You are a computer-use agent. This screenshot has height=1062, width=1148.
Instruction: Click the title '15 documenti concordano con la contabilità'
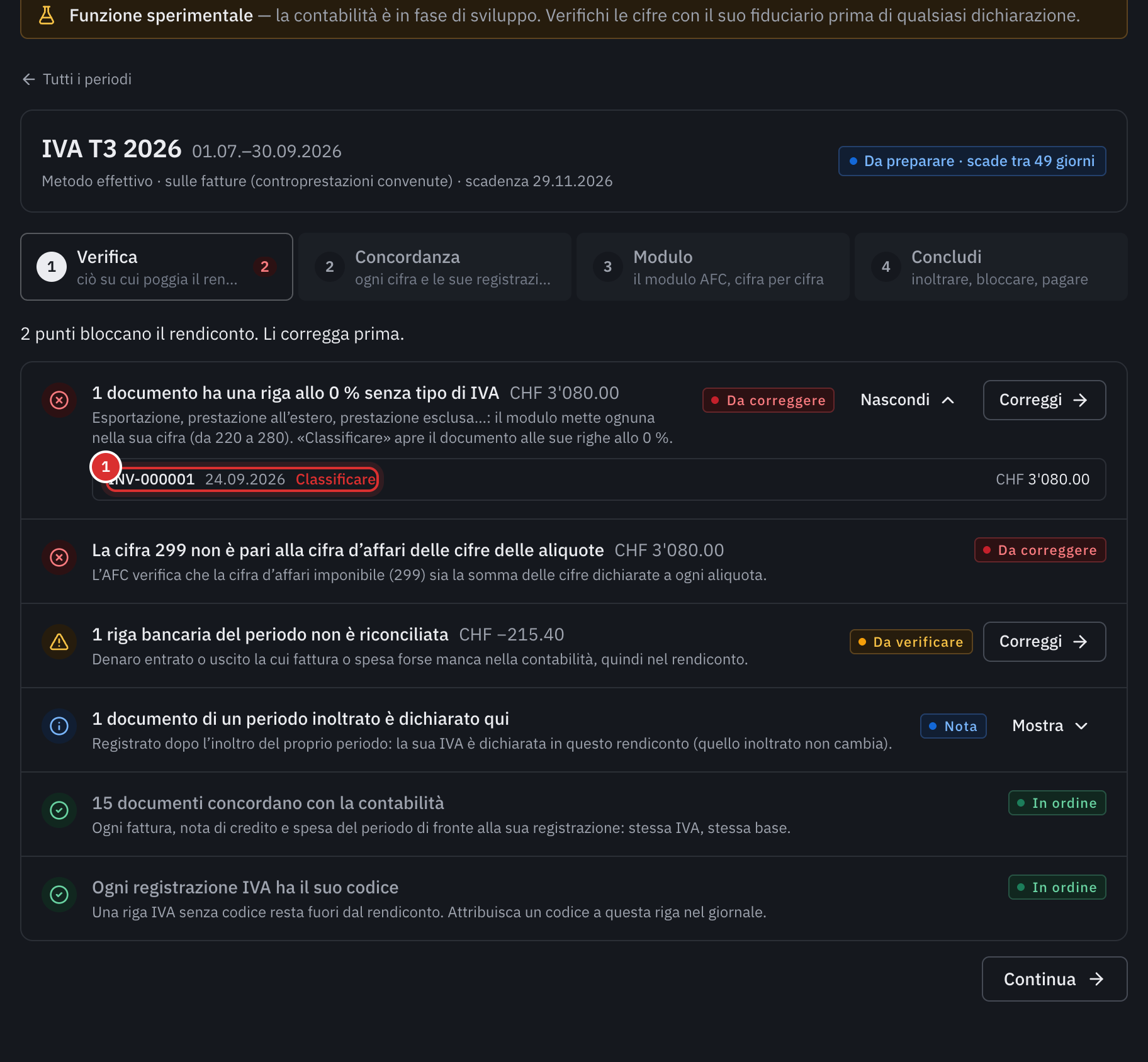[x=268, y=803]
